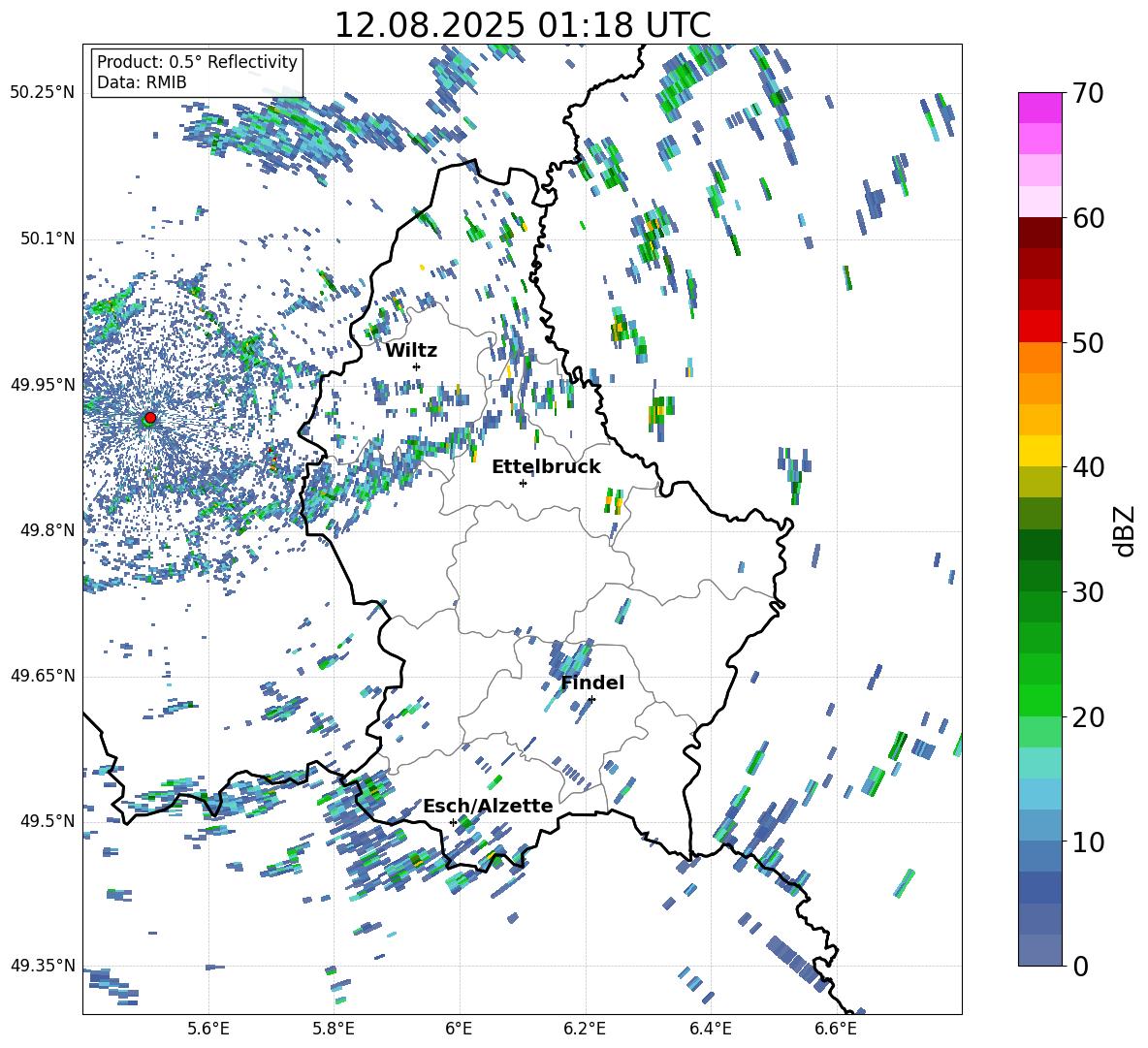Viewport: 1148px width, 1048px height.
Task: Click the 6.4°E longitude label
Action: (710, 1029)
